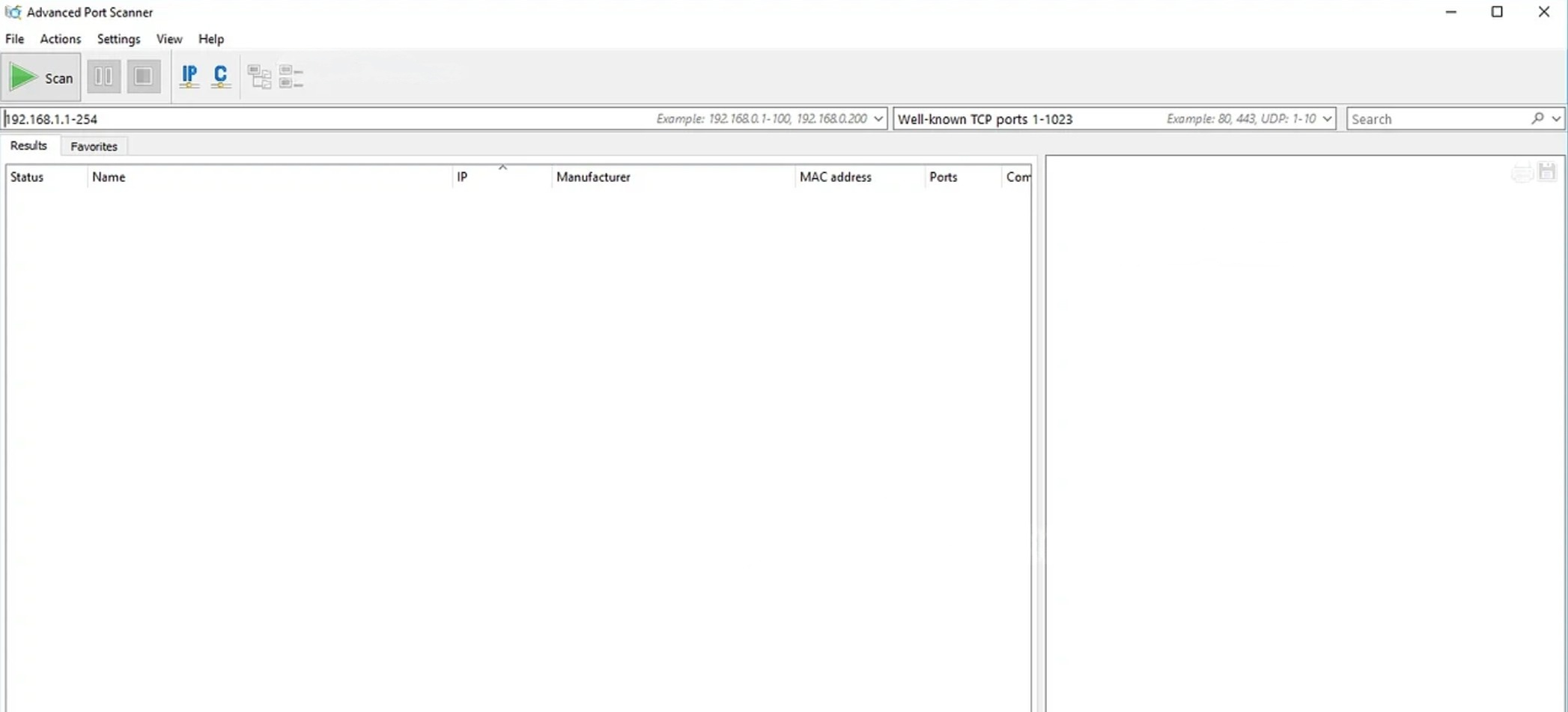Open the File menu
1568x712 pixels.
15,39
